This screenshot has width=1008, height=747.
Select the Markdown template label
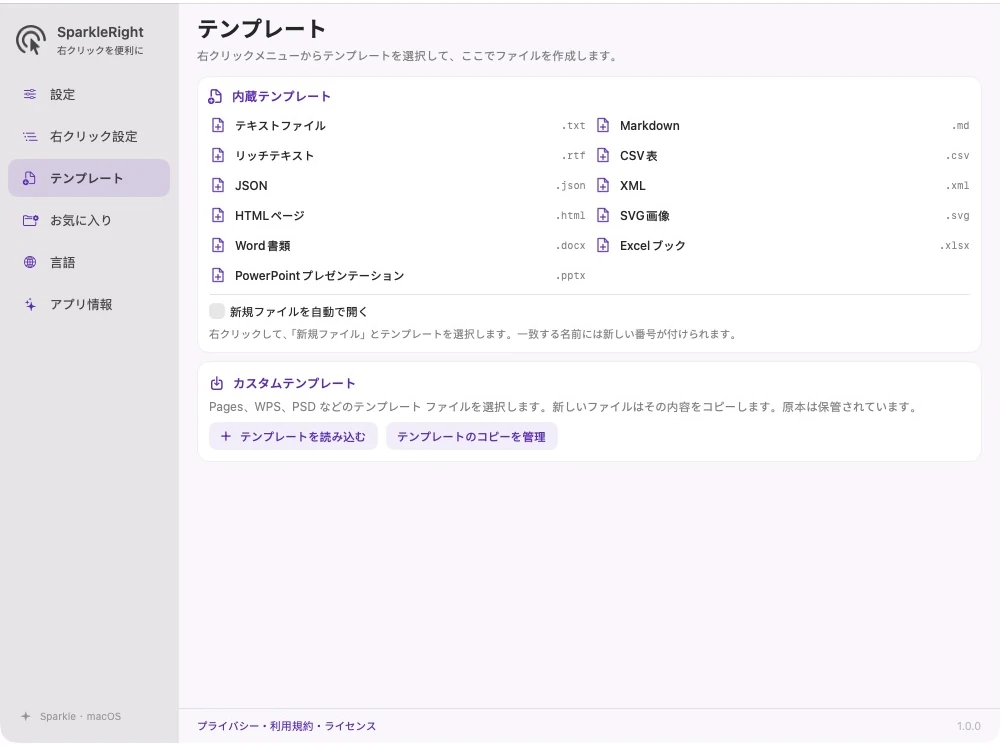(x=649, y=126)
